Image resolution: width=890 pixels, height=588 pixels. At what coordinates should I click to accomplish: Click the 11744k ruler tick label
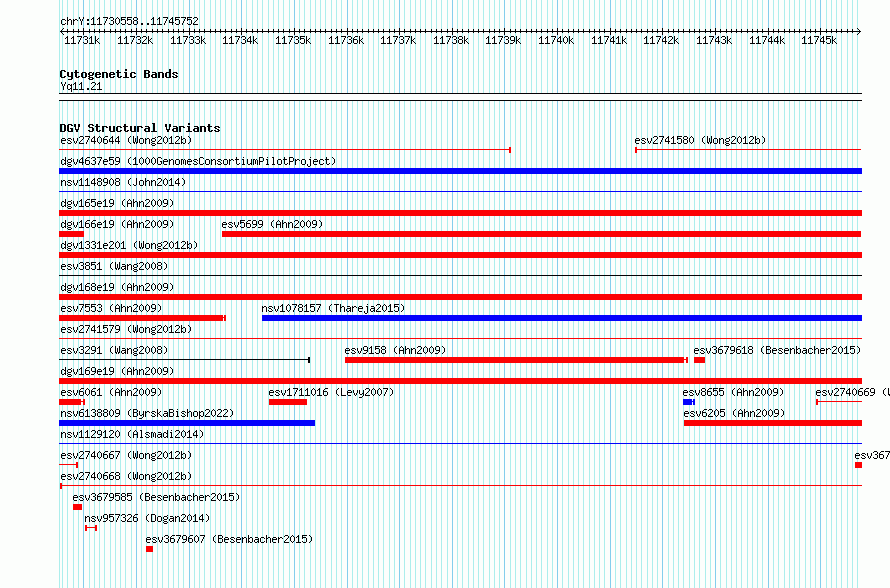(x=767, y=40)
